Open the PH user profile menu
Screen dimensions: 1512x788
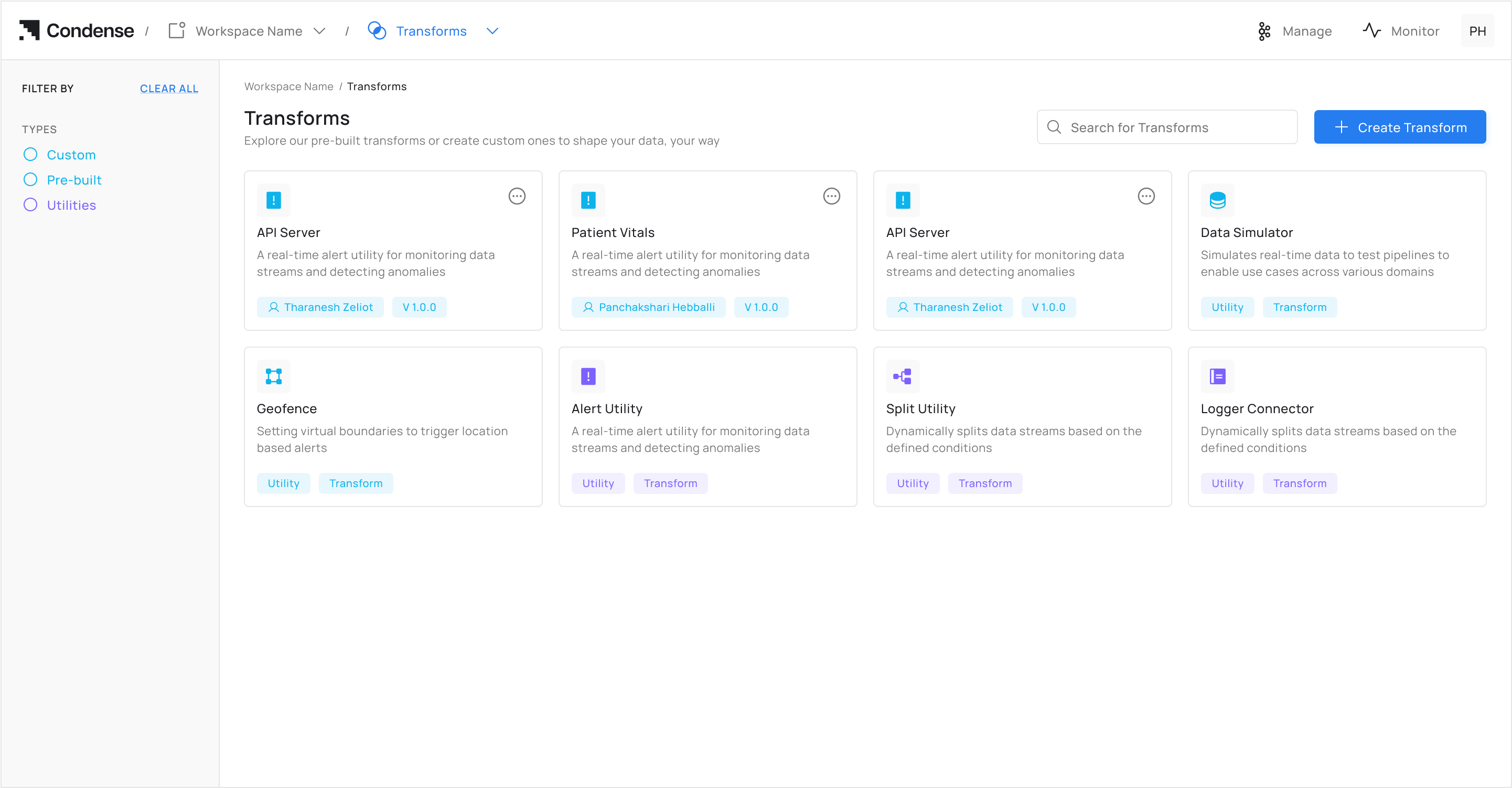(1477, 31)
